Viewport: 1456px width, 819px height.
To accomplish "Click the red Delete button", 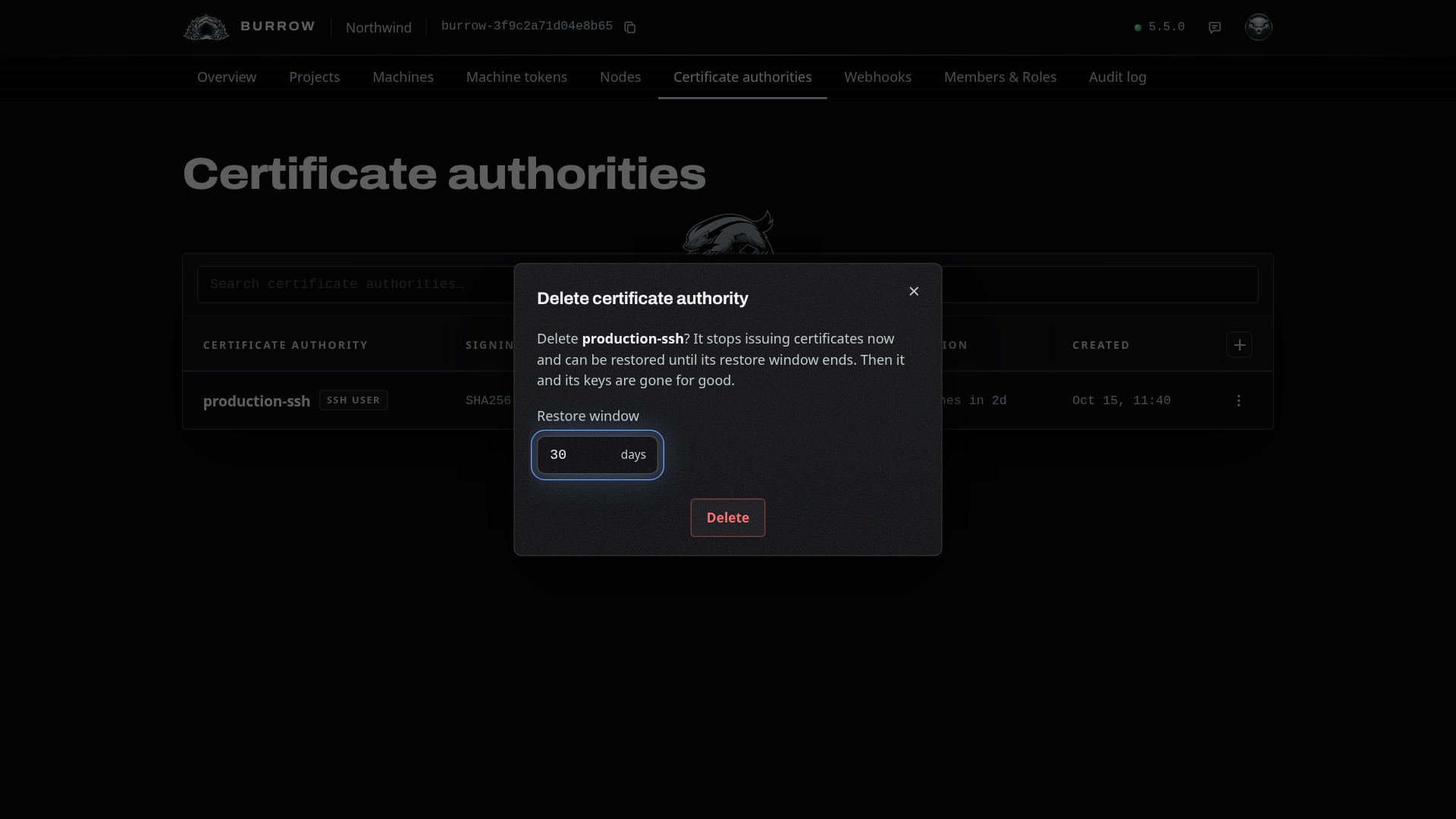I will pos(728,518).
